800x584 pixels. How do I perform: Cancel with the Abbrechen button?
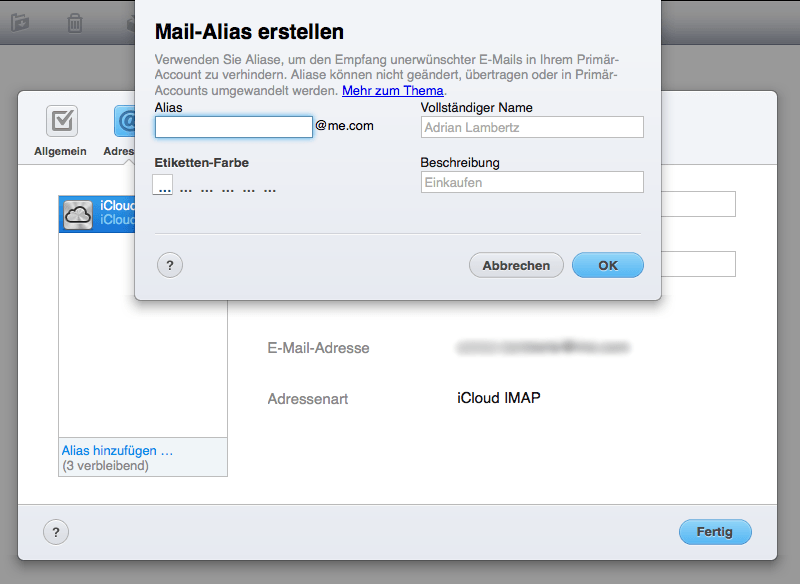tap(516, 265)
